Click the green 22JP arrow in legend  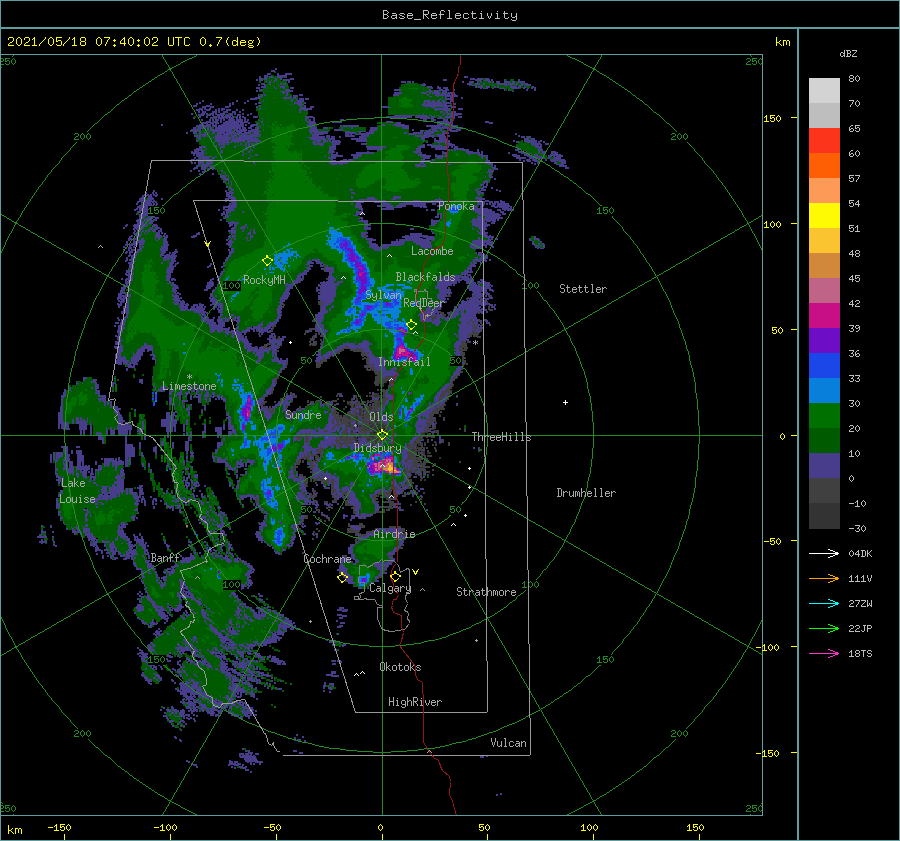pos(824,629)
